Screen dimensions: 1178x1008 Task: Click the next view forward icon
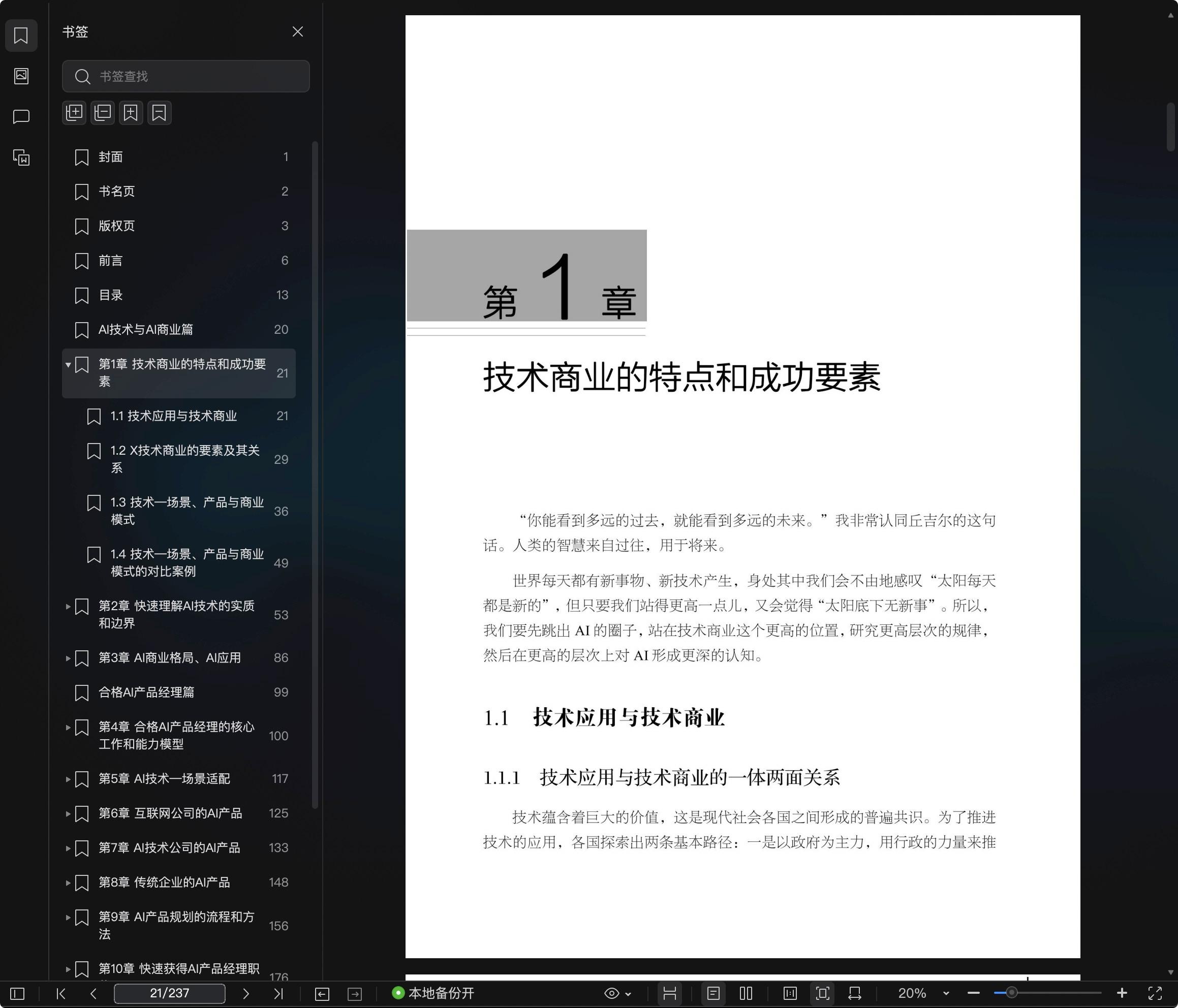[355, 994]
